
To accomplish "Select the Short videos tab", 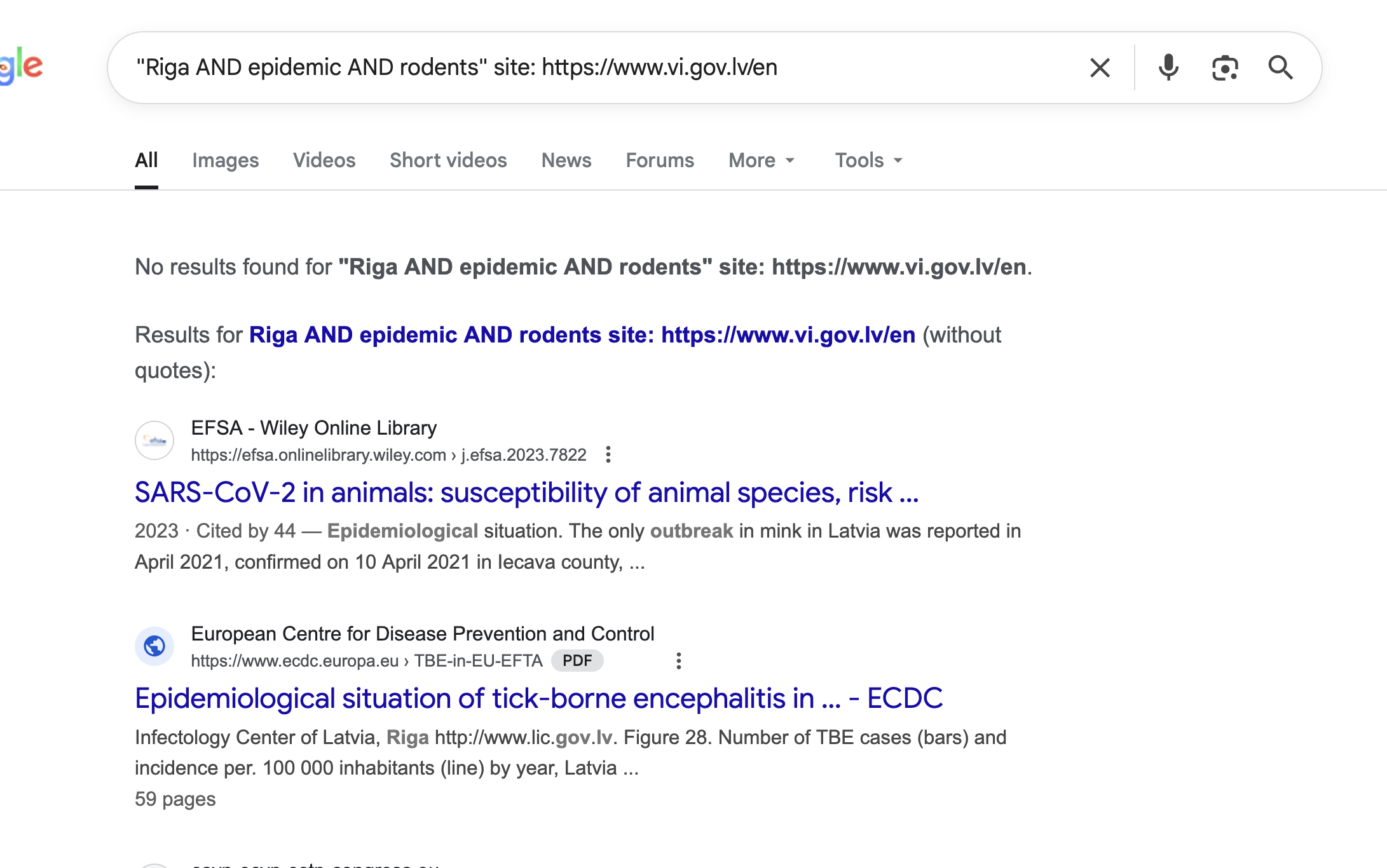I will [x=448, y=161].
